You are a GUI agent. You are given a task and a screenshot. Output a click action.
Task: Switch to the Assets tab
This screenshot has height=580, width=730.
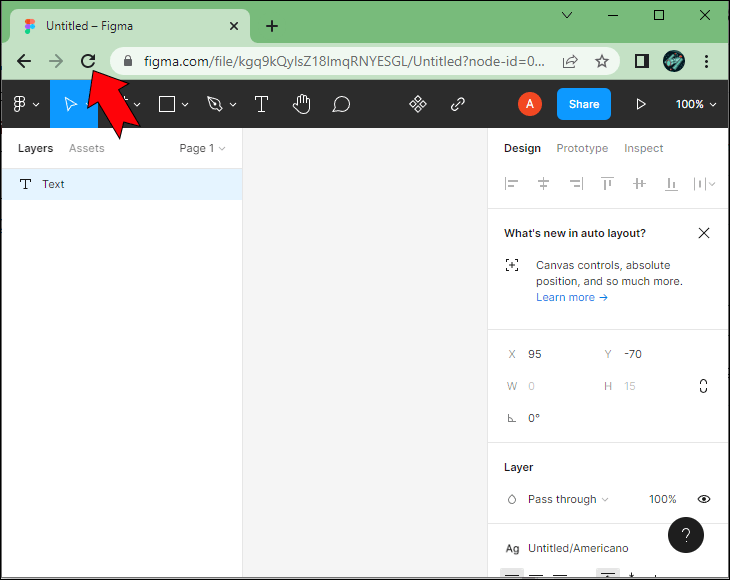coord(86,148)
